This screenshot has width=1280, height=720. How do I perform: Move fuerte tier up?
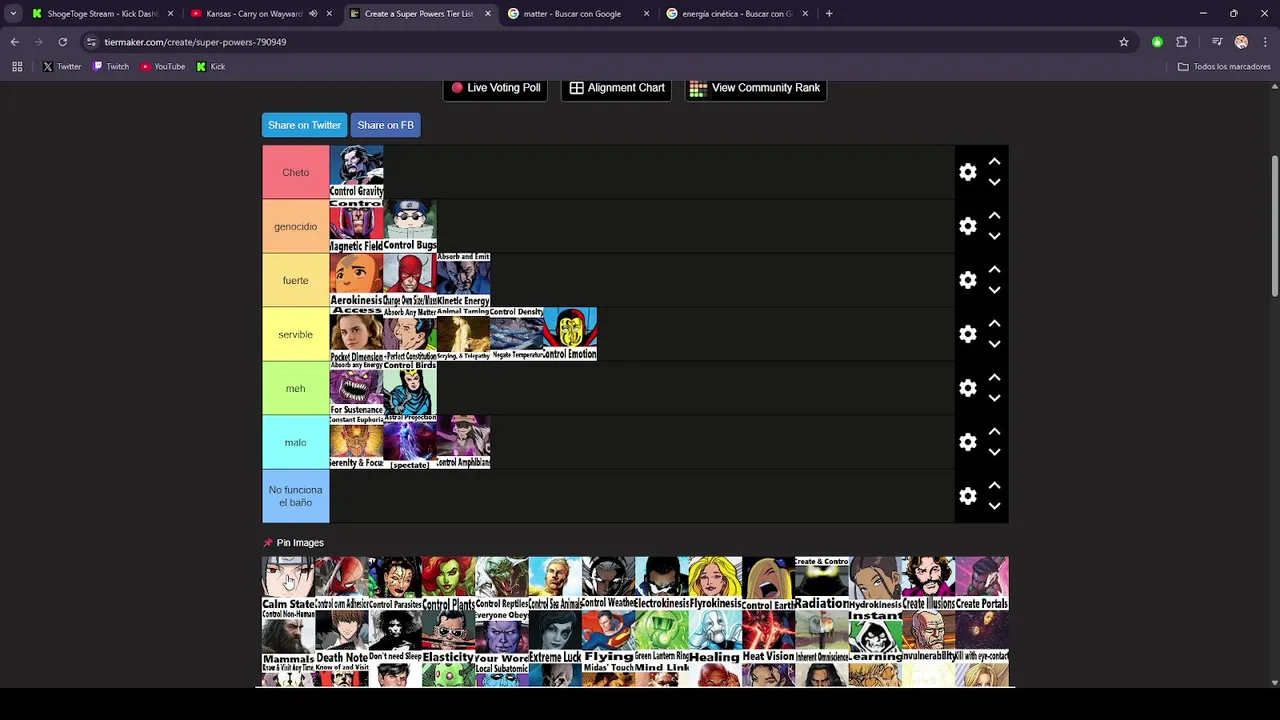pyautogui.click(x=994, y=269)
